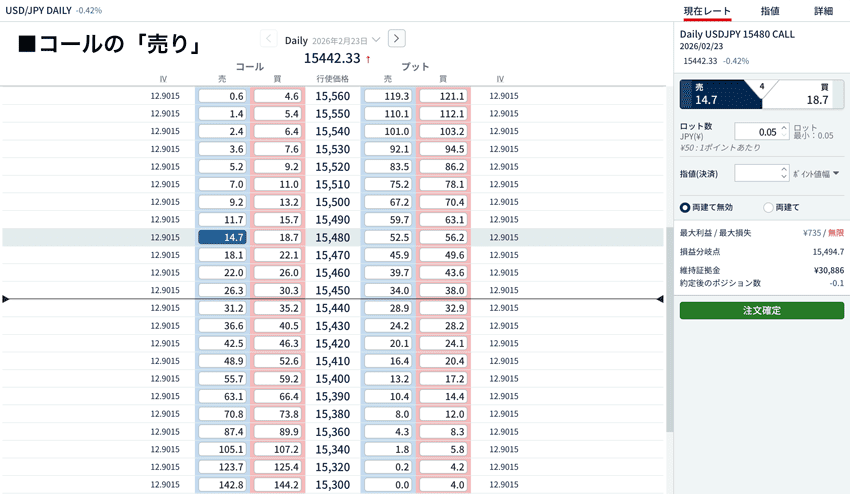
Task: Switch to the 指値 tab
Action: pyautogui.click(x=770, y=10)
